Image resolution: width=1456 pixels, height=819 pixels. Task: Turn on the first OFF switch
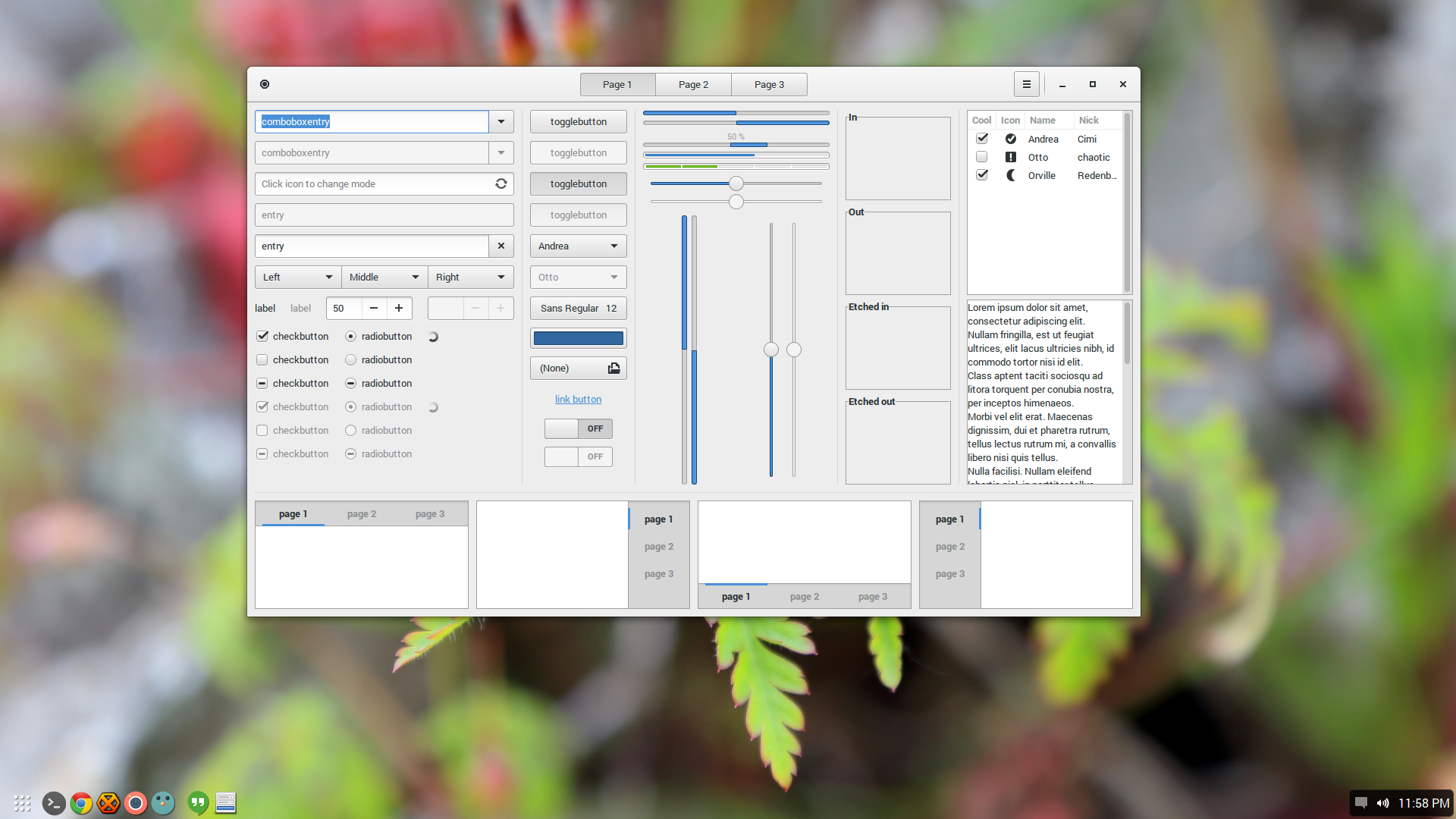point(578,428)
